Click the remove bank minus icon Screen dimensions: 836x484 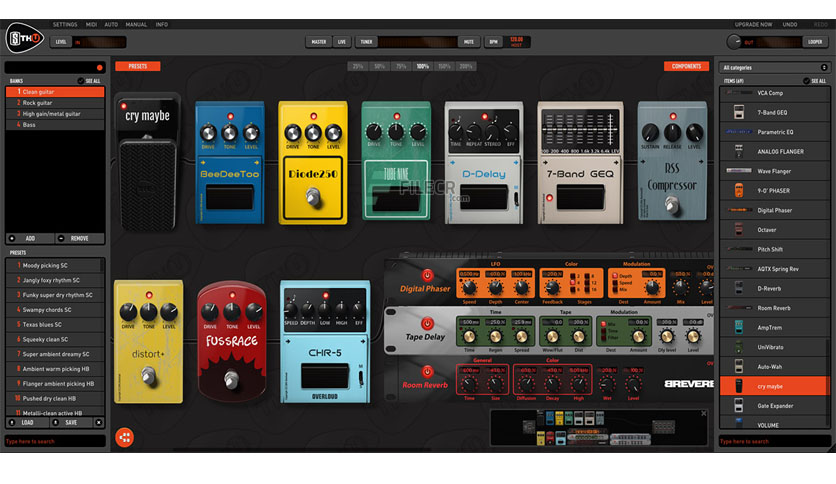(x=61, y=238)
